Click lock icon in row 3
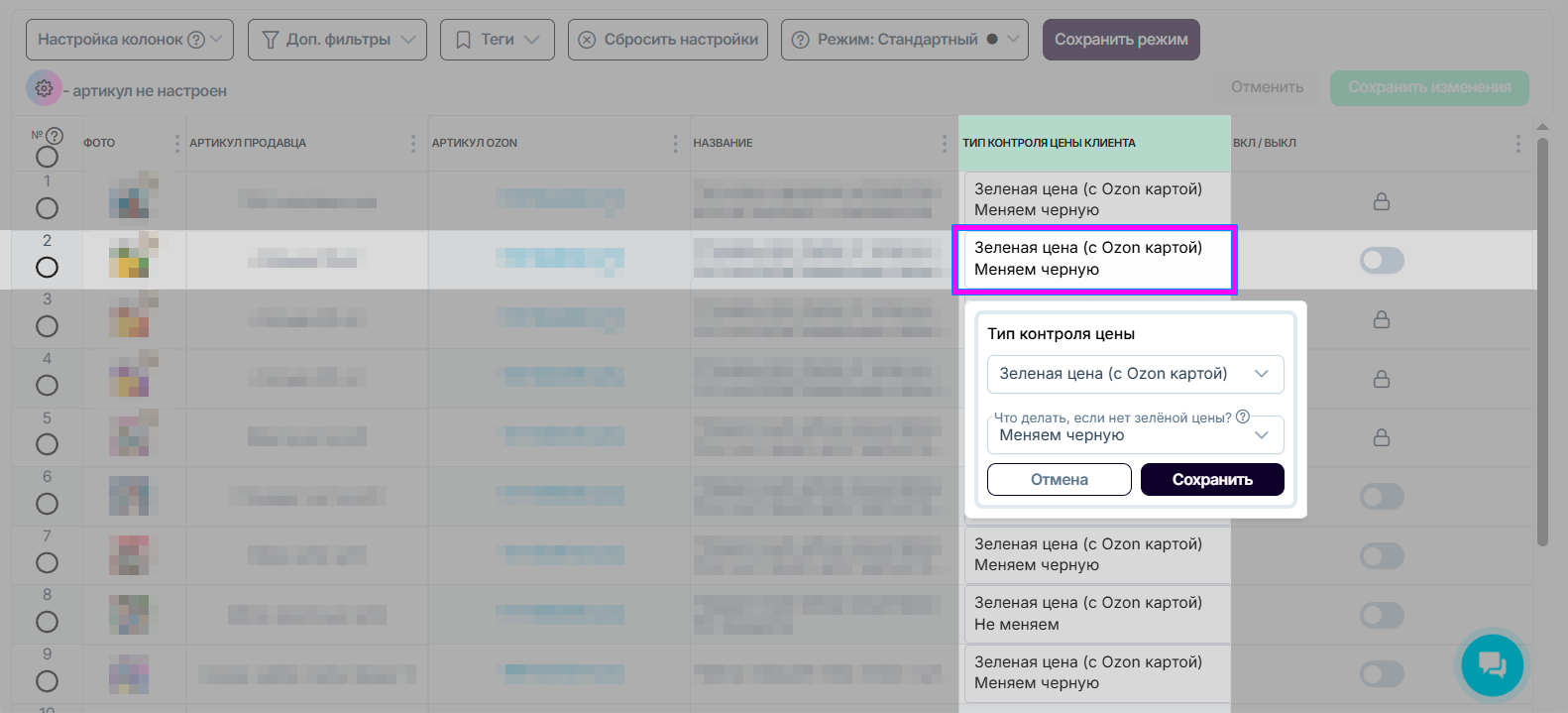 pos(1381,319)
